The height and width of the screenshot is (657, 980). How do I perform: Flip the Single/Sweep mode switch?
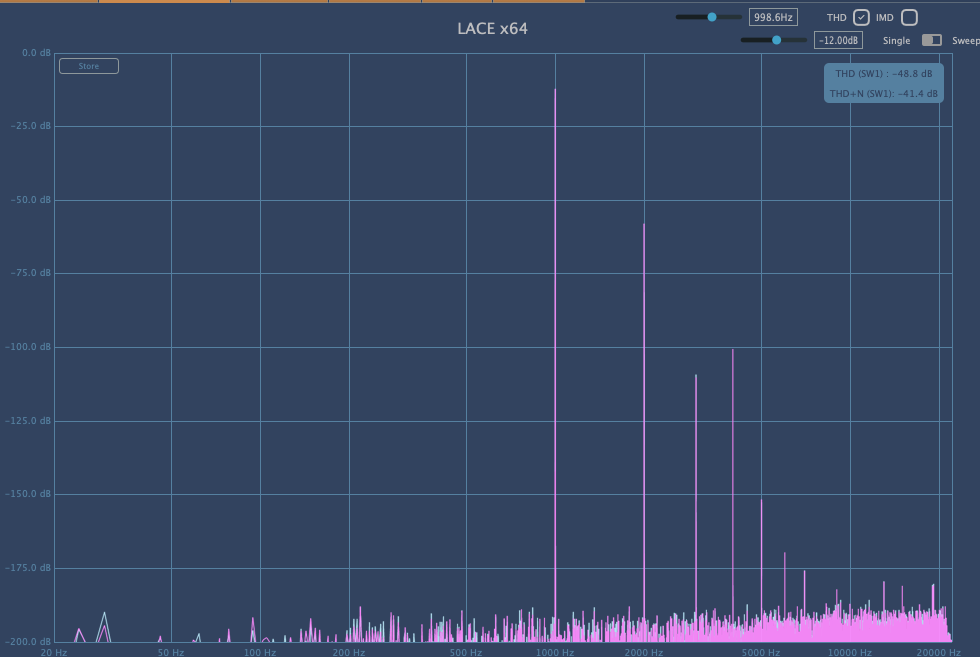pyautogui.click(x=932, y=40)
